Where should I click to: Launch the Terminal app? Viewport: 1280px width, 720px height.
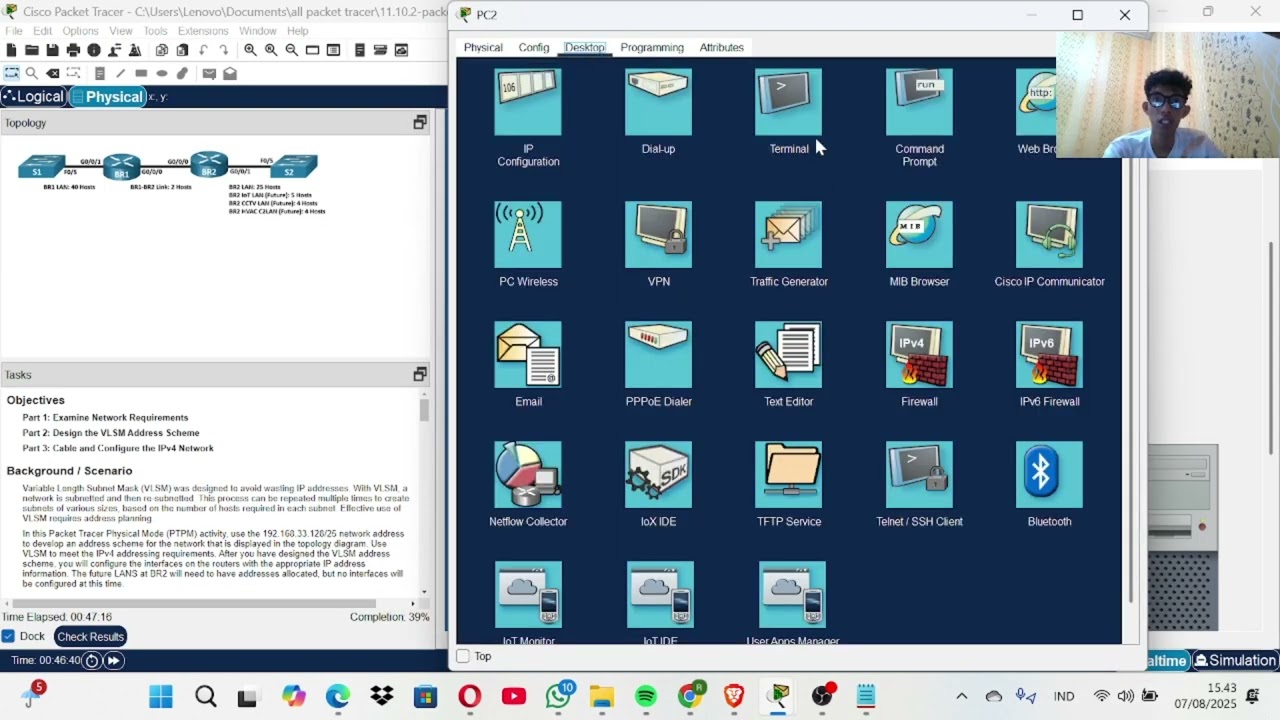click(x=788, y=102)
